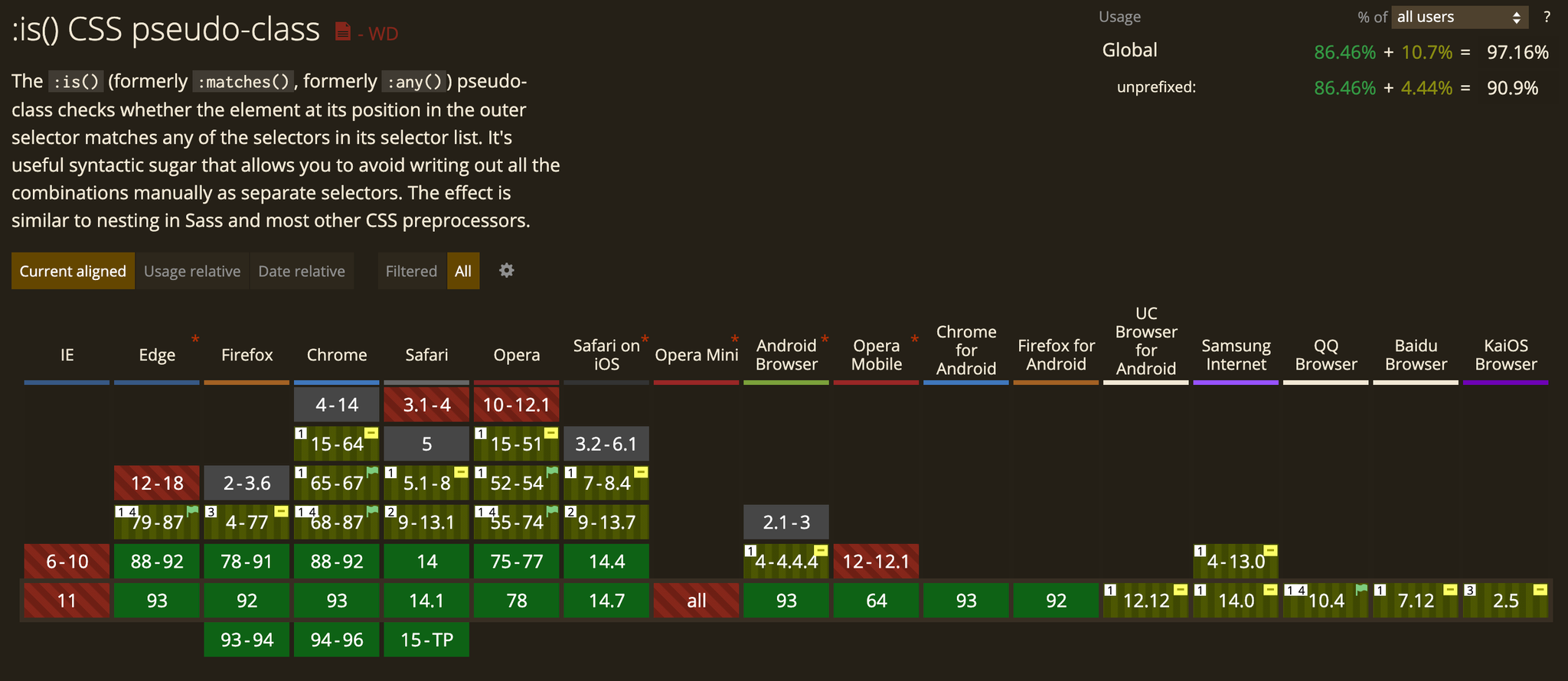This screenshot has width=1568, height=681.
Task: Open the all users usage dropdown
Action: coord(1459,17)
